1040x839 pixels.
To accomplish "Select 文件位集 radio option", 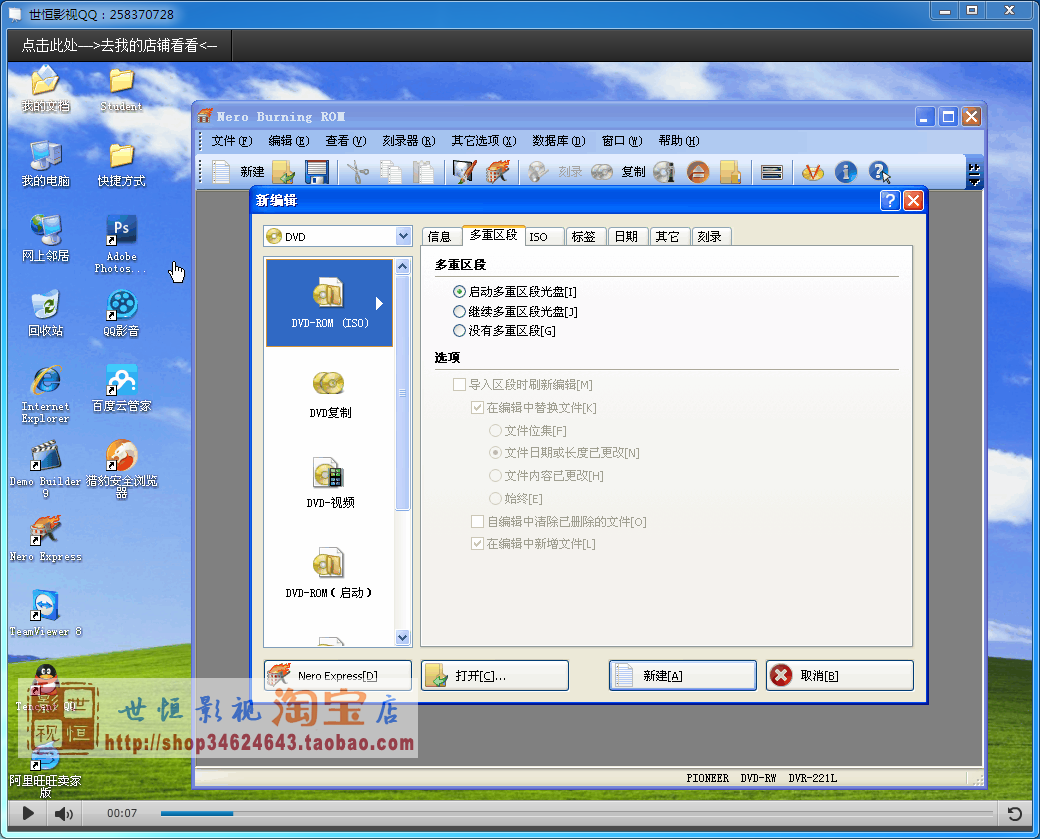I will click(x=495, y=430).
